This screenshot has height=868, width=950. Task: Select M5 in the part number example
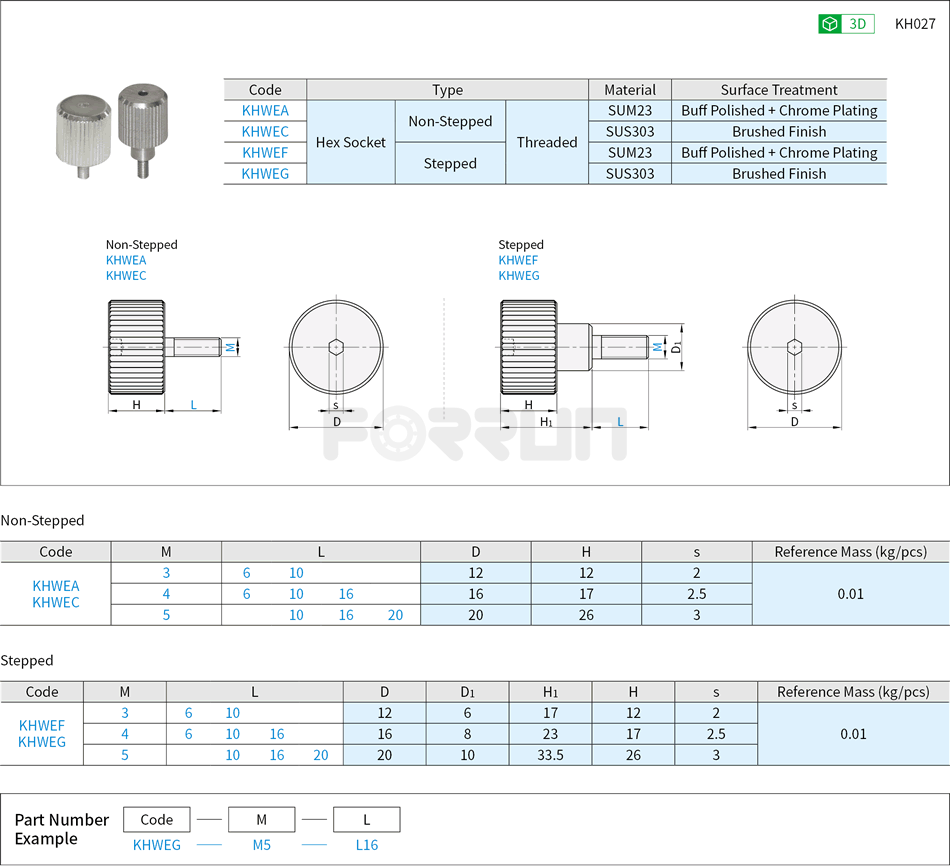click(261, 845)
